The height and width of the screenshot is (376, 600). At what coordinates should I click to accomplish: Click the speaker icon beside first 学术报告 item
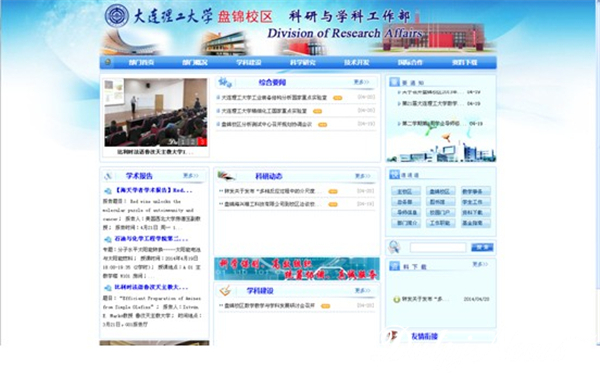108,190
